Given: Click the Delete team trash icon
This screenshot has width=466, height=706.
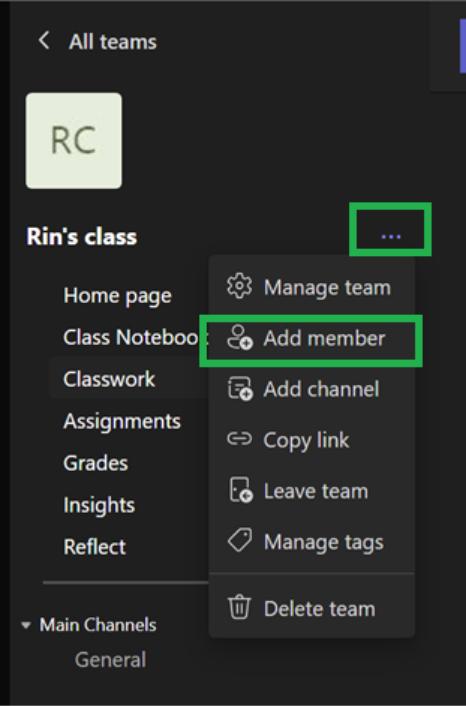Looking at the screenshot, I should coord(239,607).
